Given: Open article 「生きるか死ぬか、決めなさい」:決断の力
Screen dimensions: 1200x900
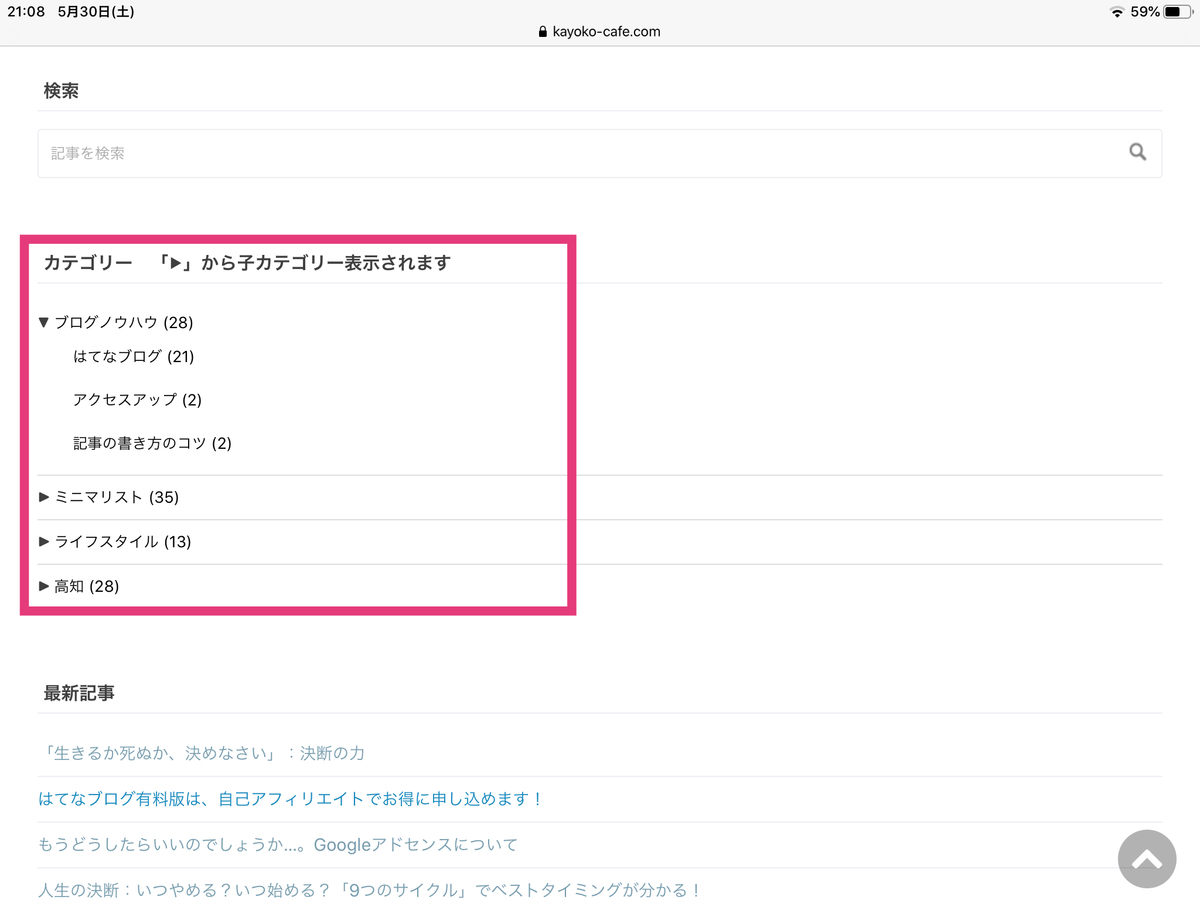Looking at the screenshot, I should coord(204,753).
